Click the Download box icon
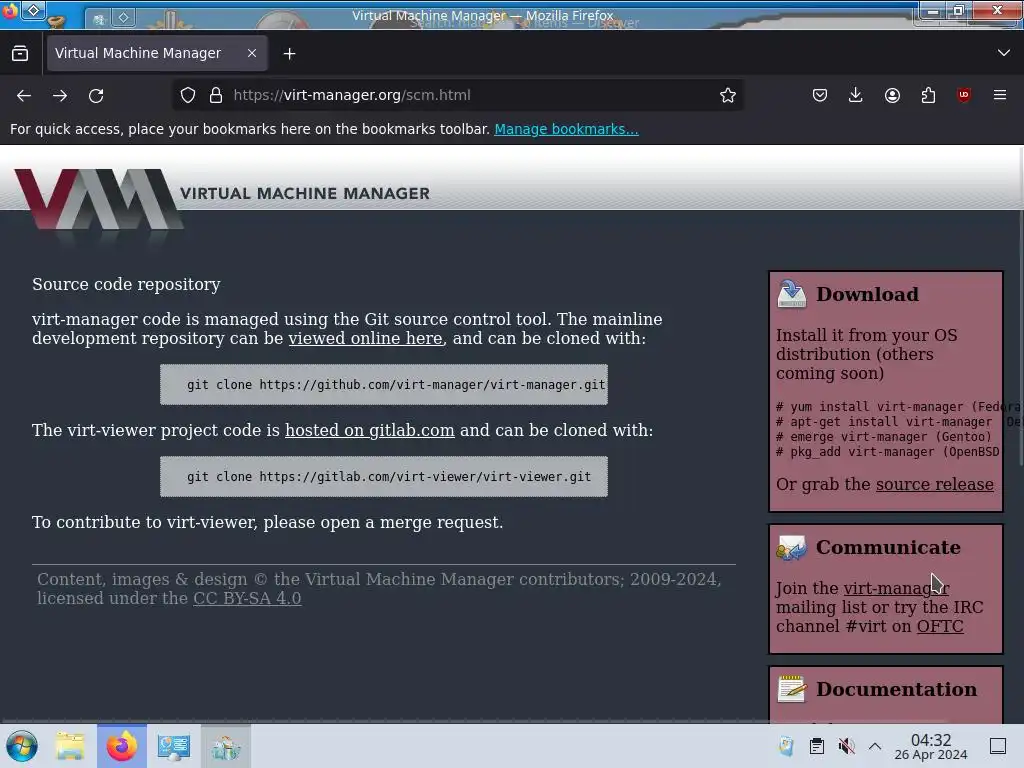 pyautogui.click(x=792, y=294)
